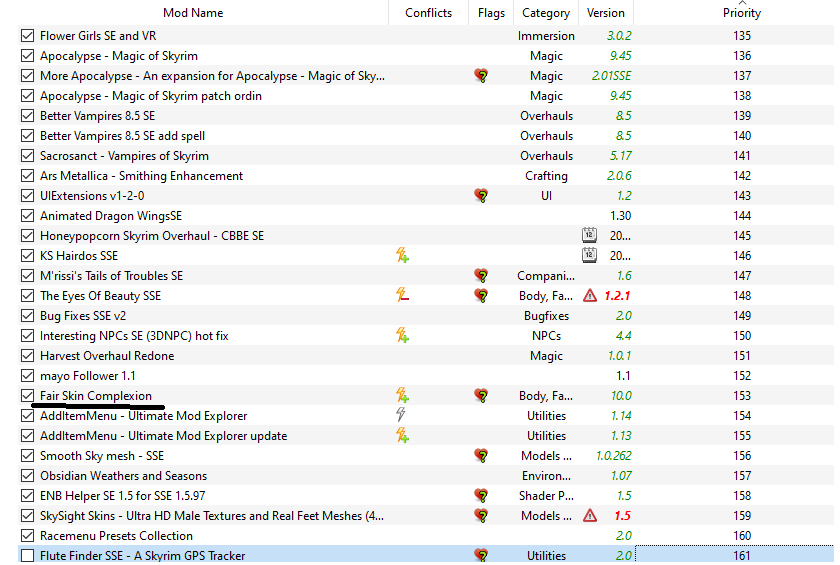The image size is (840, 565).
Task: Click Bugfixes category cell
Action: tap(546, 316)
